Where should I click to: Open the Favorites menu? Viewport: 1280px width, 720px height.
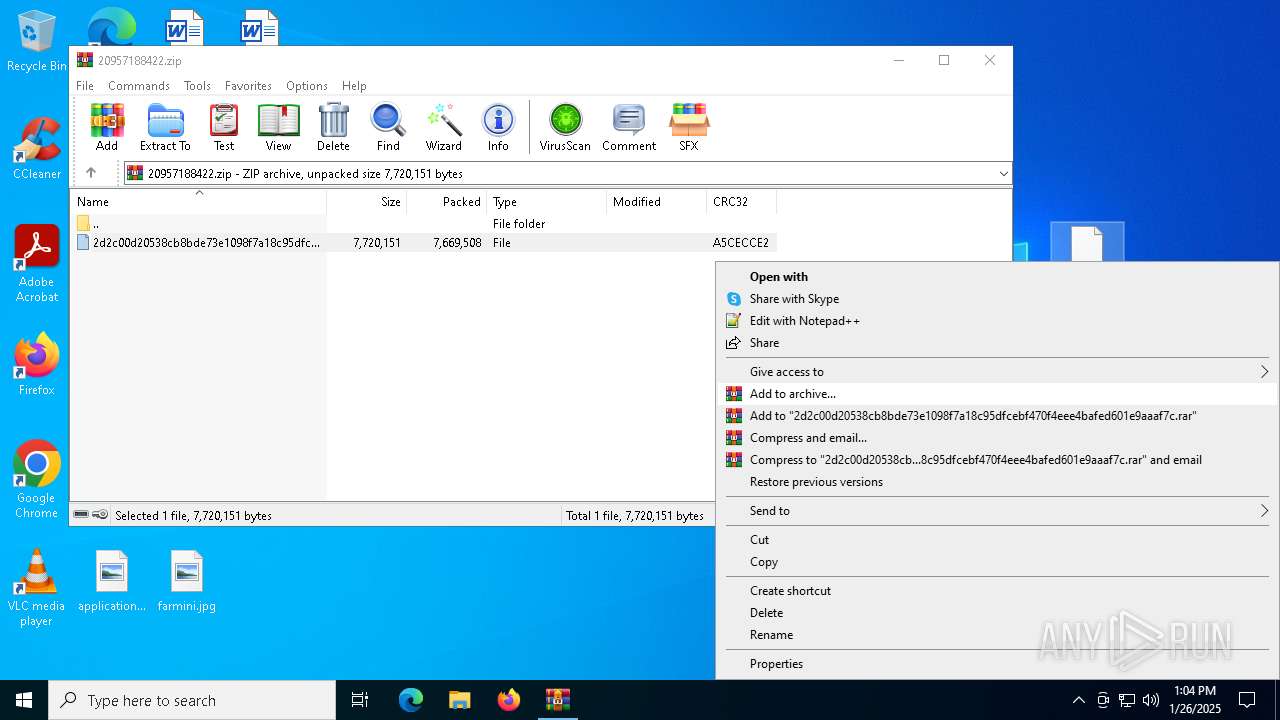point(248,86)
